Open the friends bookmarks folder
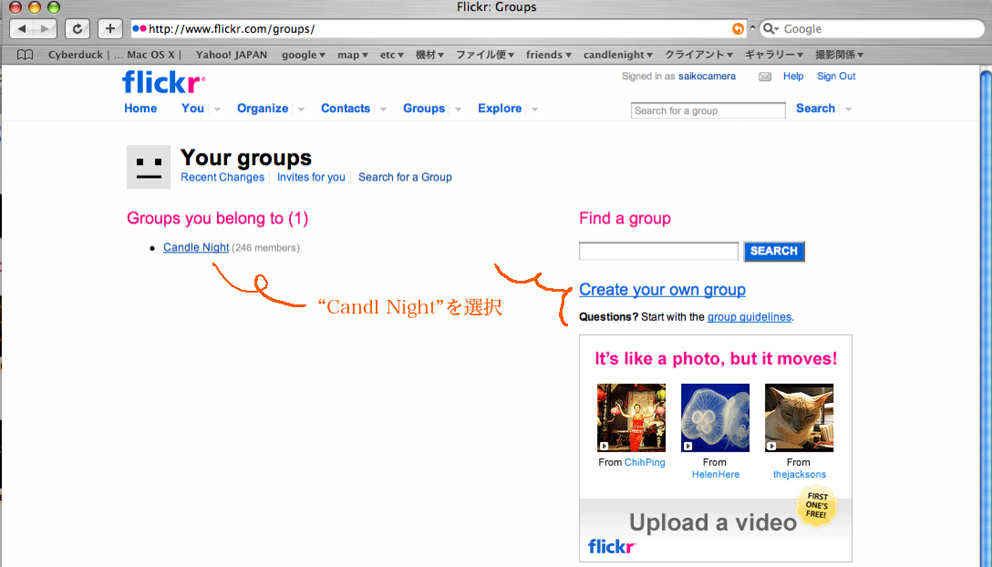The width and height of the screenshot is (992, 567). click(549, 55)
